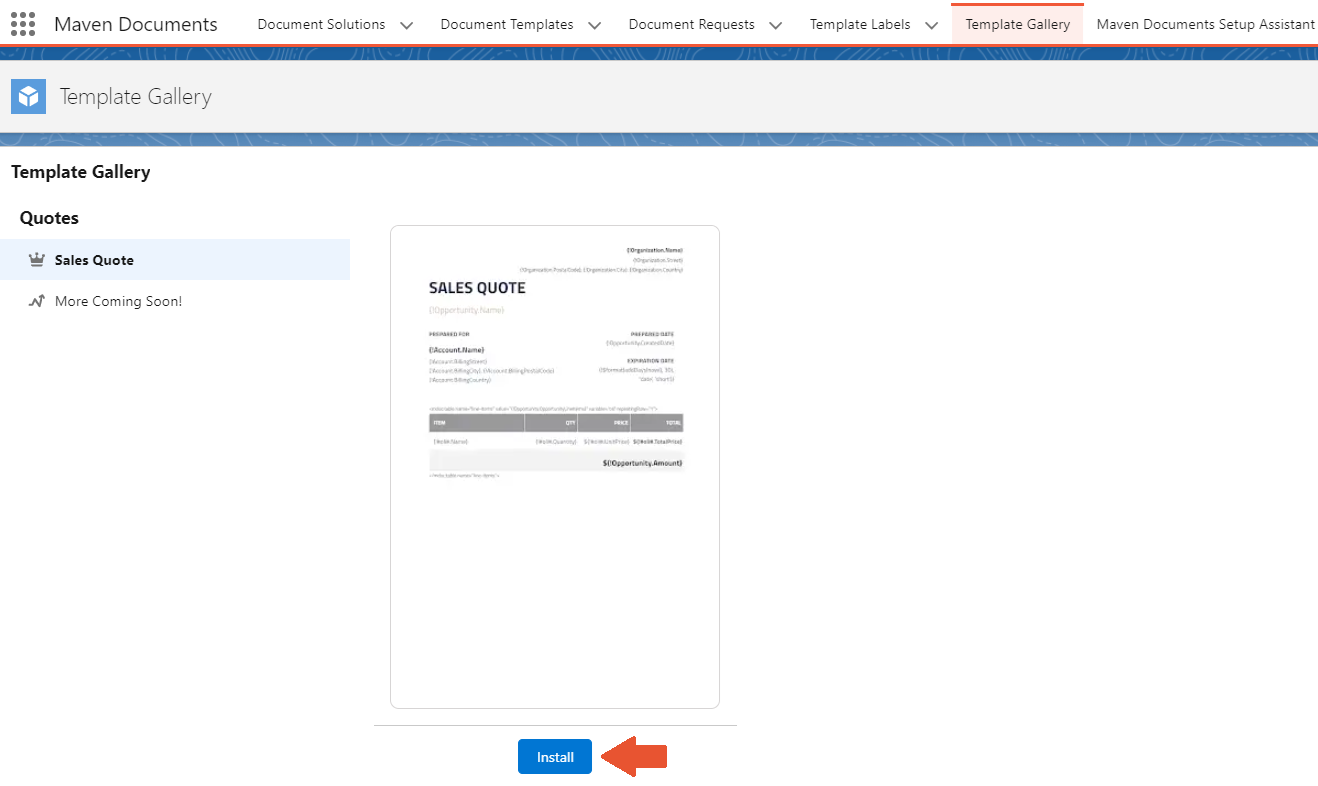This screenshot has width=1318, height=786.
Task: Expand the Document Solutions dropdown chevron
Action: pyautogui.click(x=406, y=25)
